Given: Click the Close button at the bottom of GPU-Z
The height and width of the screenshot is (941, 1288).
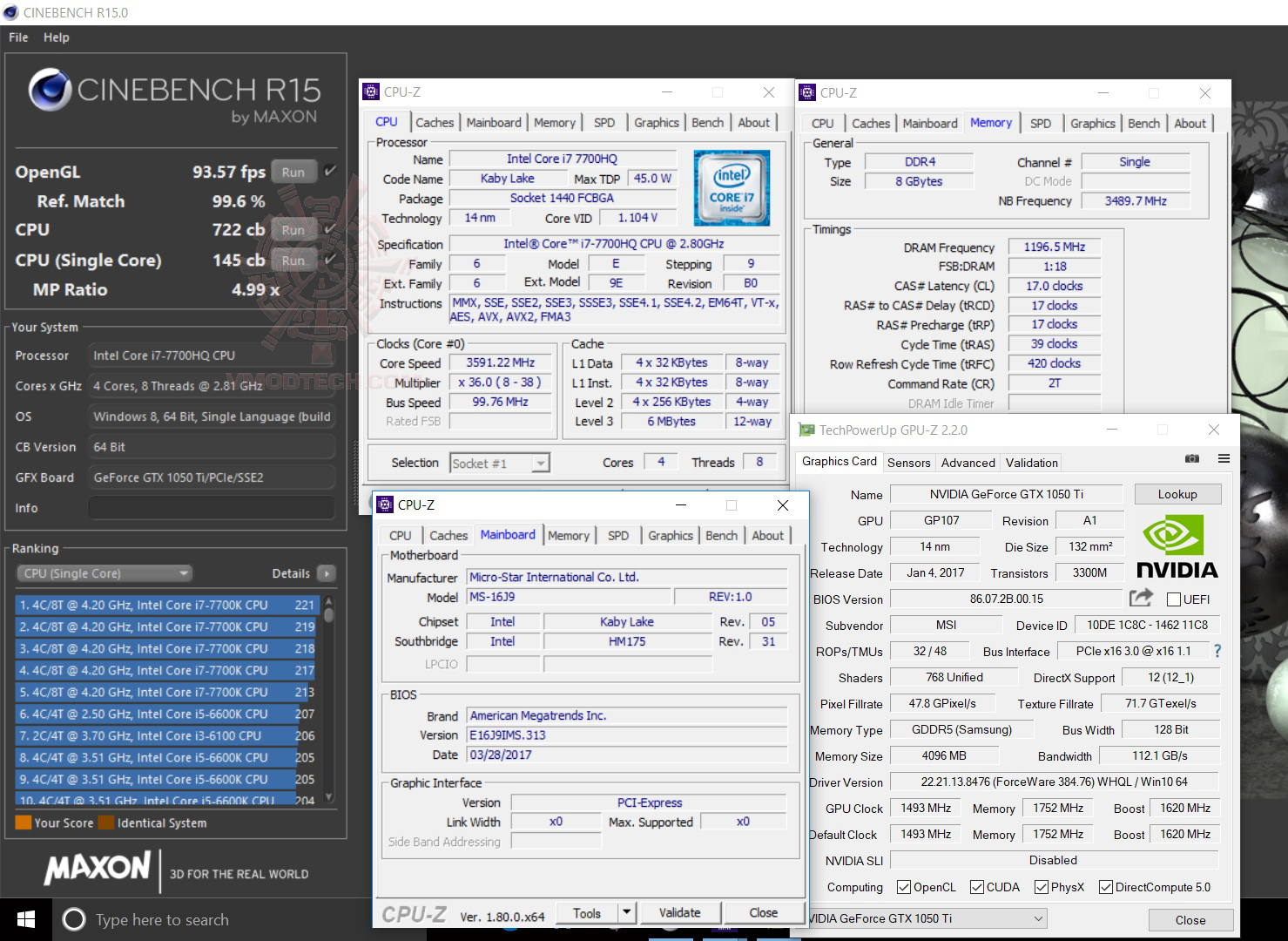Looking at the screenshot, I should (1190, 920).
